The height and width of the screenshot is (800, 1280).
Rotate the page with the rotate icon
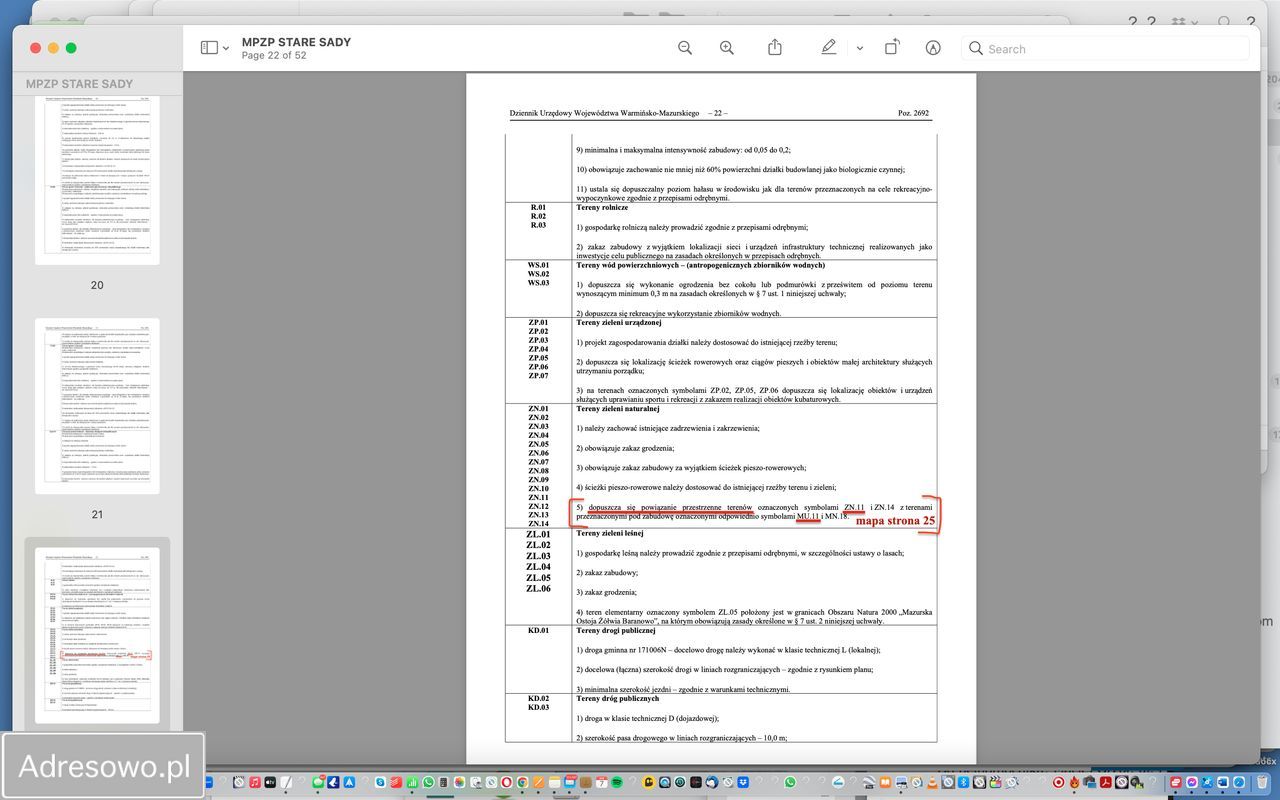pyautogui.click(x=892, y=48)
